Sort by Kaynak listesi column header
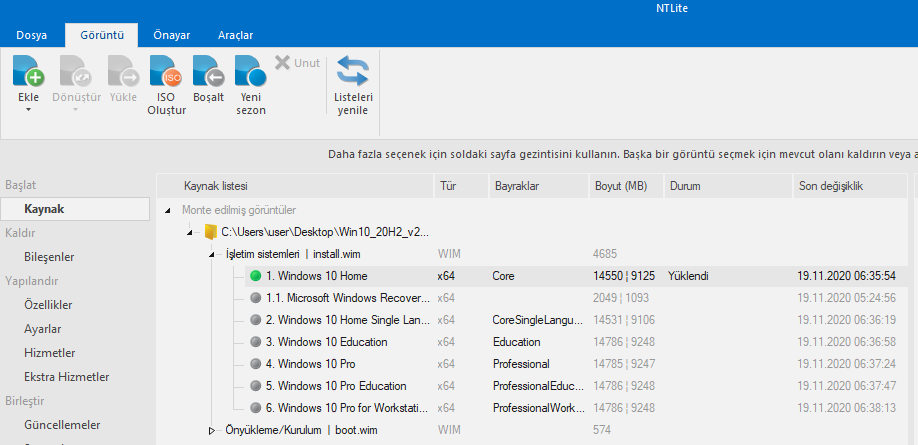The height and width of the screenshot is (445, 918). click(x=295, y=186)
